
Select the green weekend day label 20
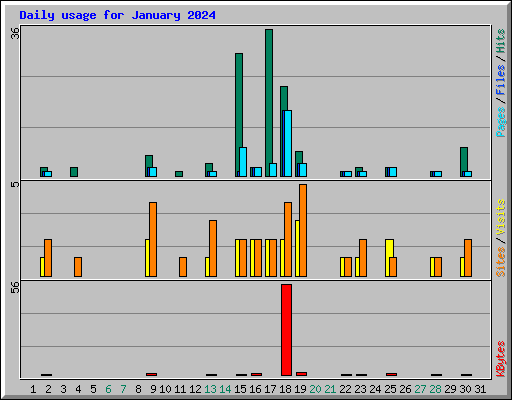click(315, 389)
